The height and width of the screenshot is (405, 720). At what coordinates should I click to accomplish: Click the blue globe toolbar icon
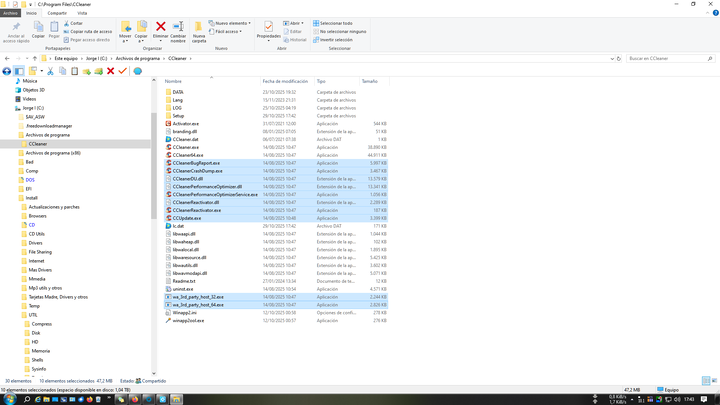click(137, 71)
